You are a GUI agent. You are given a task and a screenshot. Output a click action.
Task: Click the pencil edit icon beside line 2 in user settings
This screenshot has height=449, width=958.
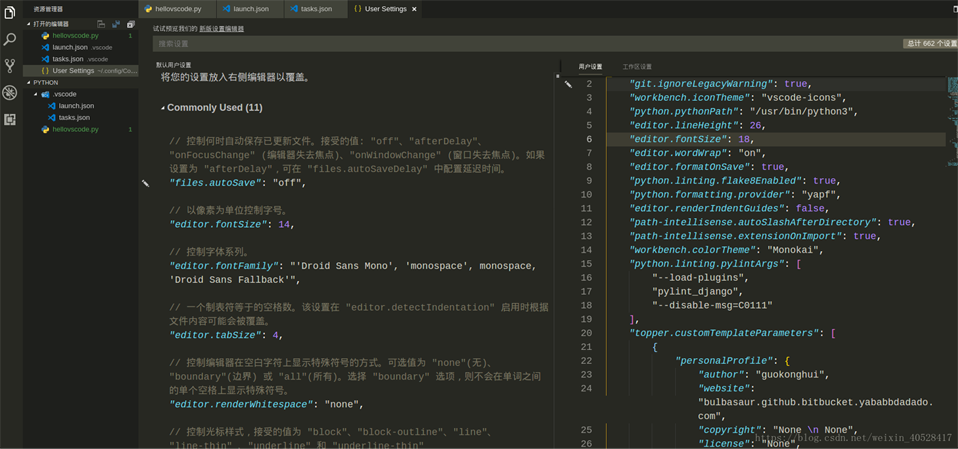coord(568,84)
